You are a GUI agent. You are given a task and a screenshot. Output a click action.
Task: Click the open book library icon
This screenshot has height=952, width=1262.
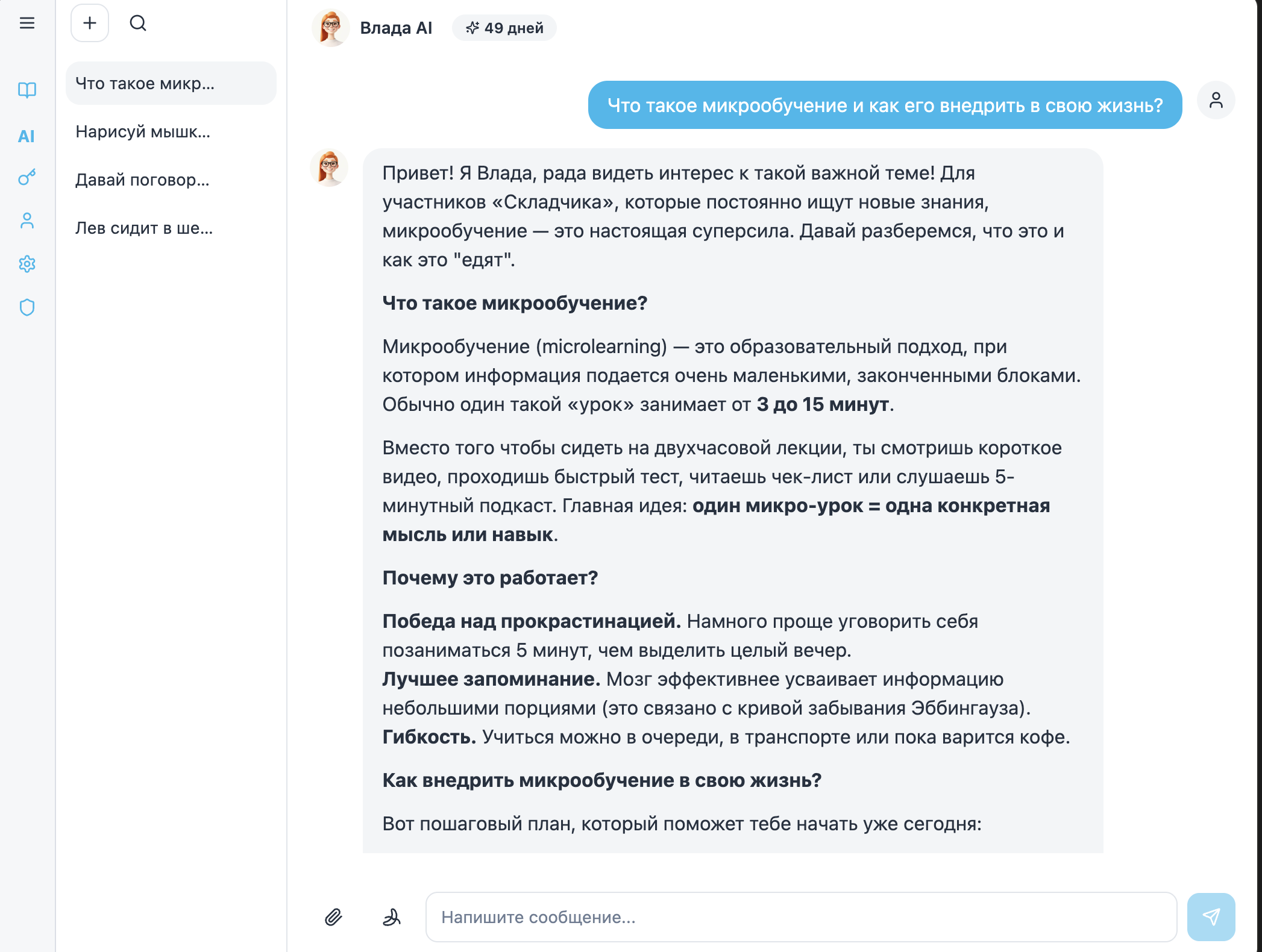pyautogui.click(x=27, y=90)
